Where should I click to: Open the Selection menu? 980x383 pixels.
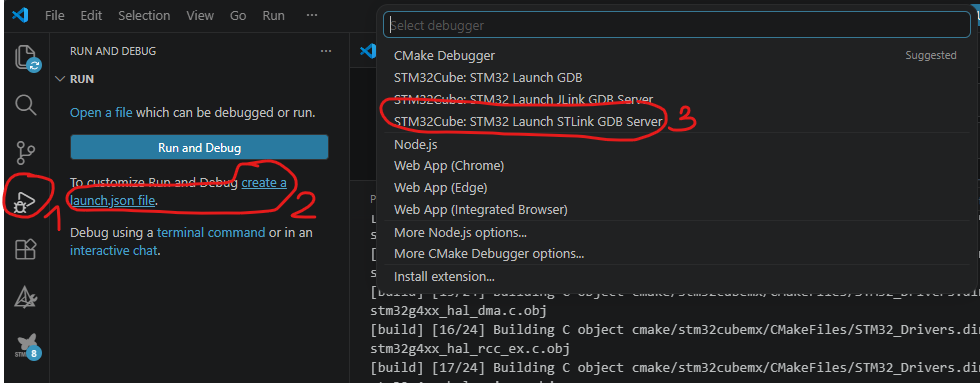coord(143,16)
